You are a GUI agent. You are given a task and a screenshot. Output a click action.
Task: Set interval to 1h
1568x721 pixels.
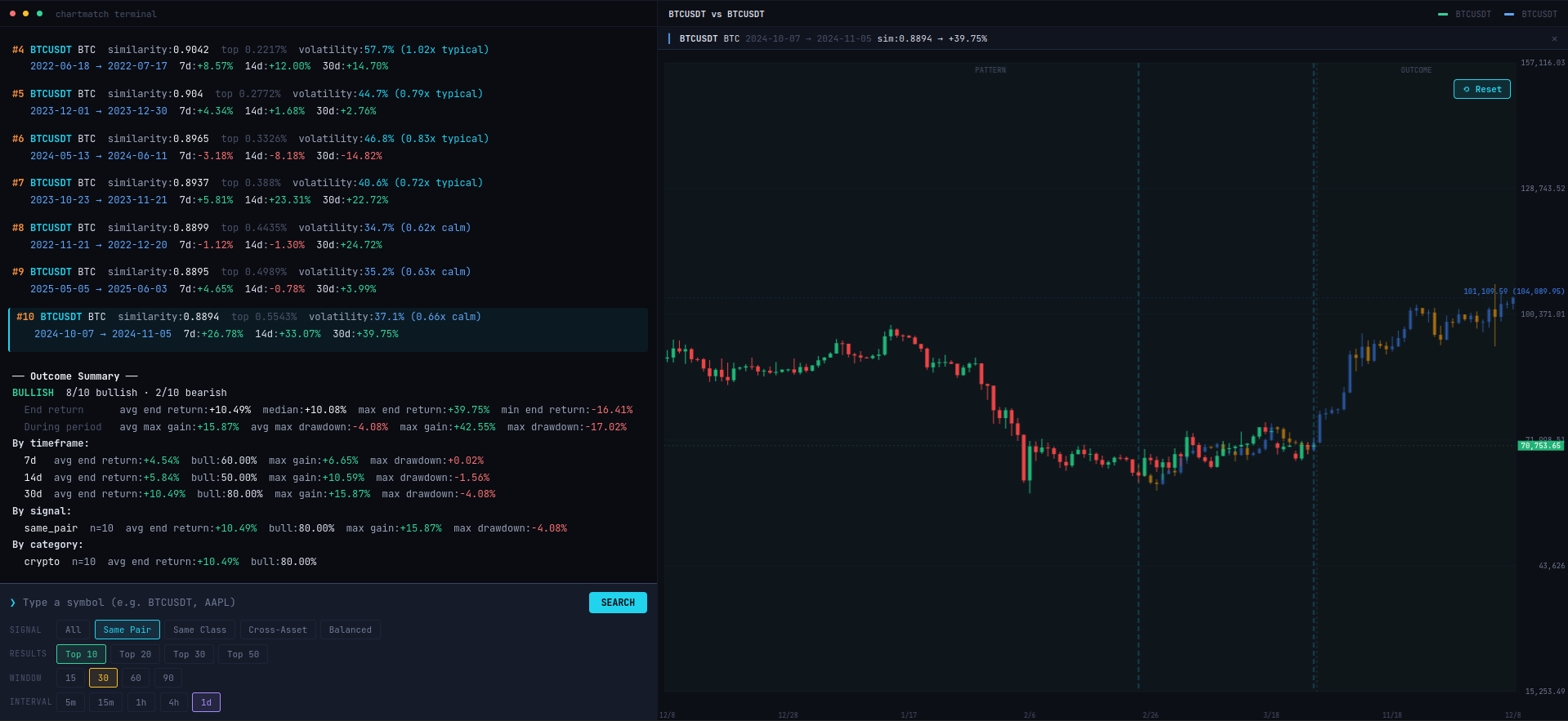click(x=141, y=702)
